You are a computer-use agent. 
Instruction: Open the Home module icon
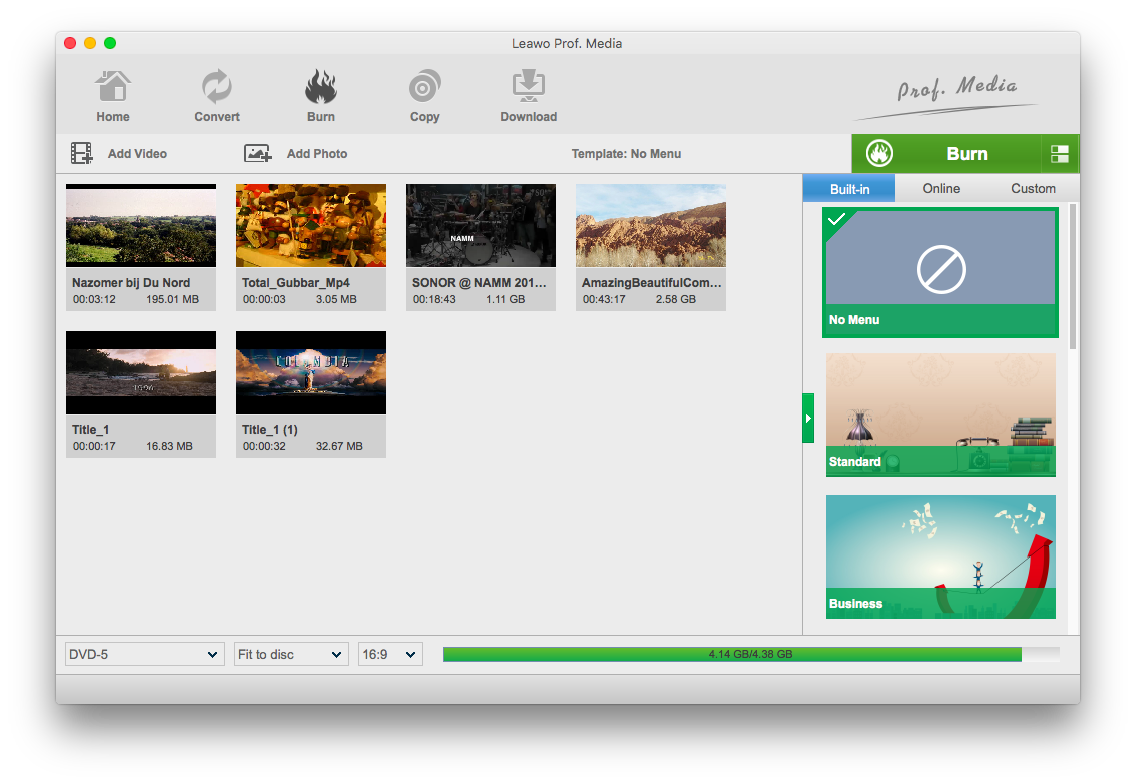[113, 88]
